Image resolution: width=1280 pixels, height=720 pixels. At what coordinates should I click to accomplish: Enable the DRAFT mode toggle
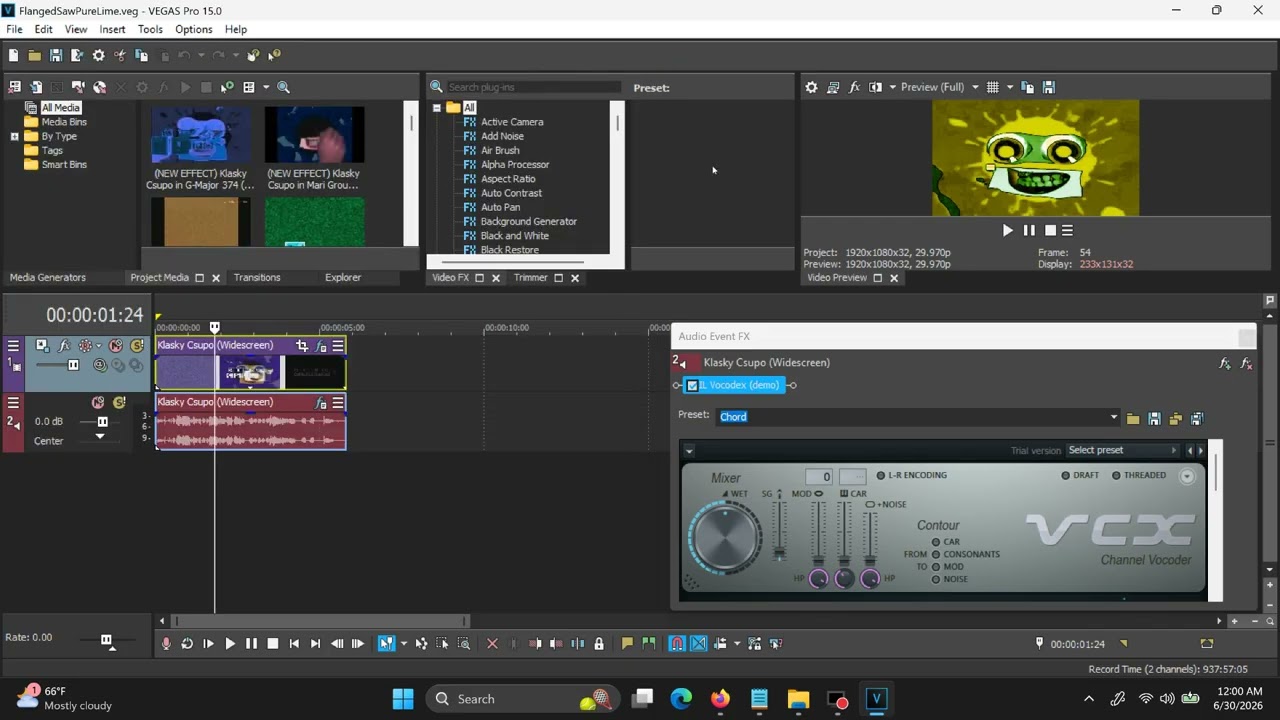coord(1080,475)
